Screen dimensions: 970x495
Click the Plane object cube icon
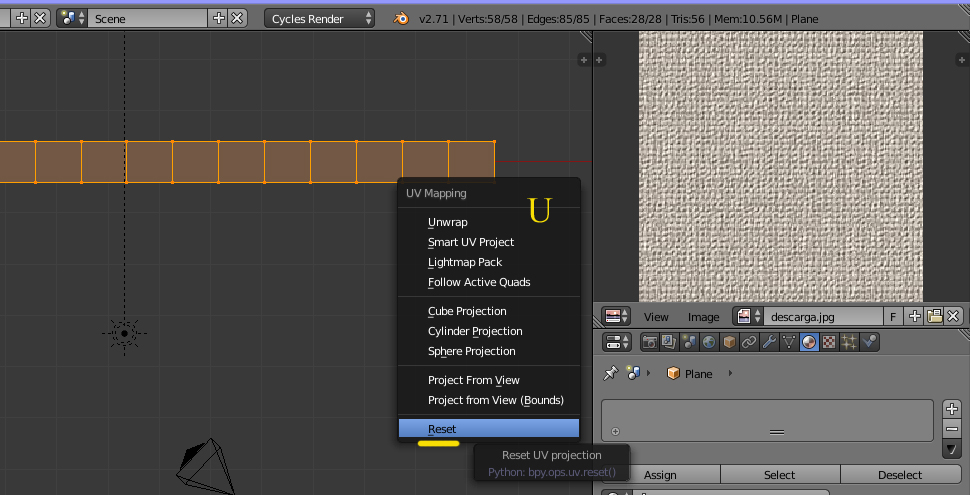click(x=673, y=374)
